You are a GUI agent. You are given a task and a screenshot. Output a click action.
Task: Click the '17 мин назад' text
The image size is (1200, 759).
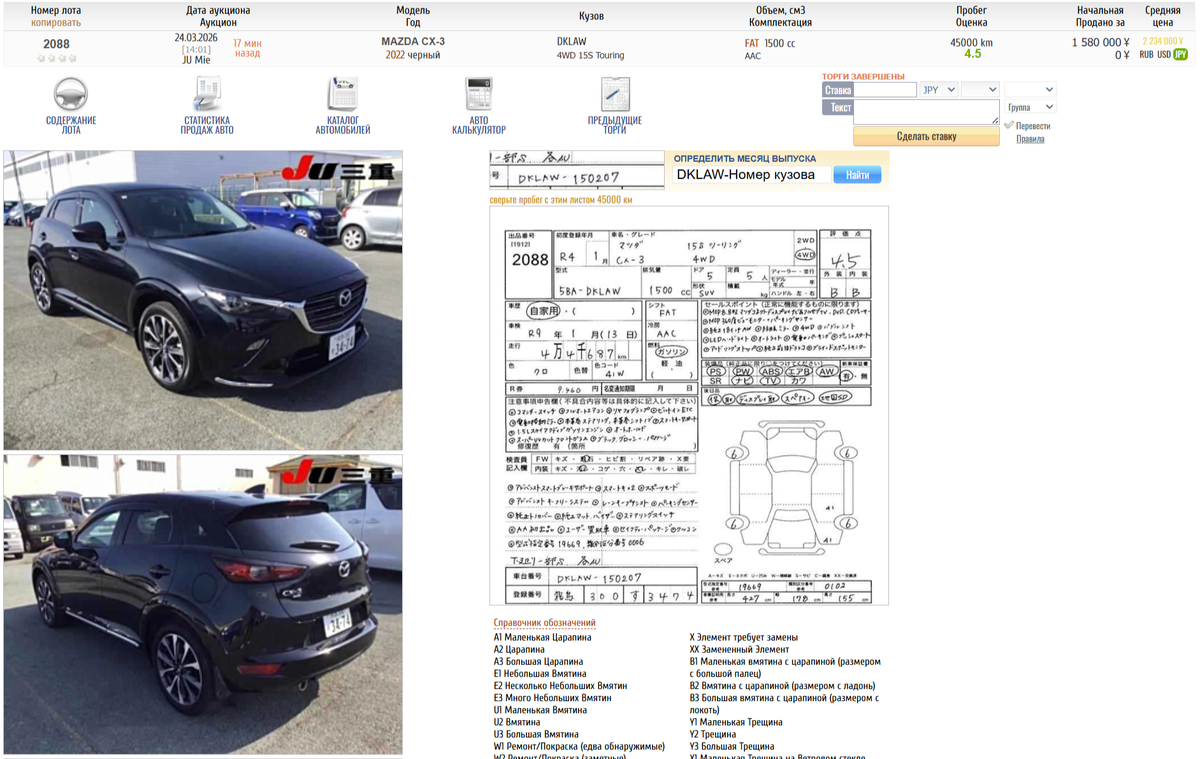tap(247, 48)
